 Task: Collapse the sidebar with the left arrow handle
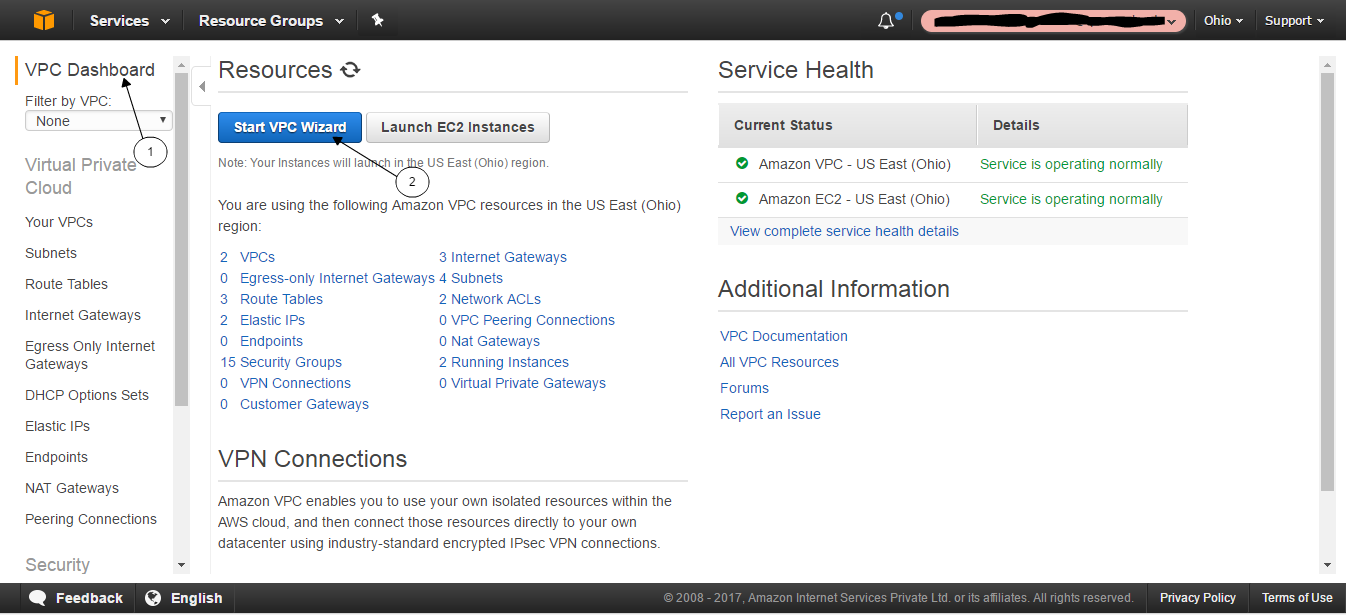point(201,87)
